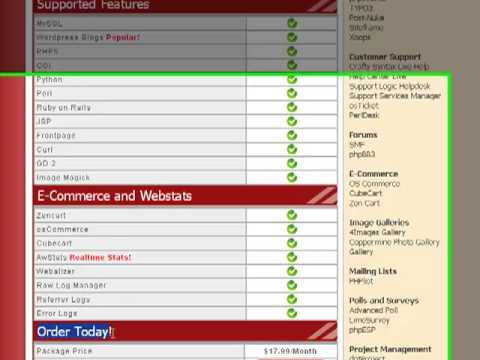This screenshot has height=360, width=480.
Task: Click the Error Logs green check
Action: click(x=292, y=313)
